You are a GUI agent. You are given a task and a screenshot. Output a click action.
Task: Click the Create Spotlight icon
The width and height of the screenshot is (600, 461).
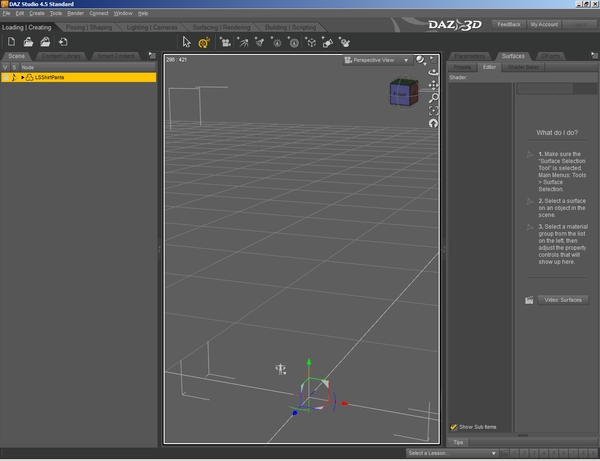pos(259,42)
